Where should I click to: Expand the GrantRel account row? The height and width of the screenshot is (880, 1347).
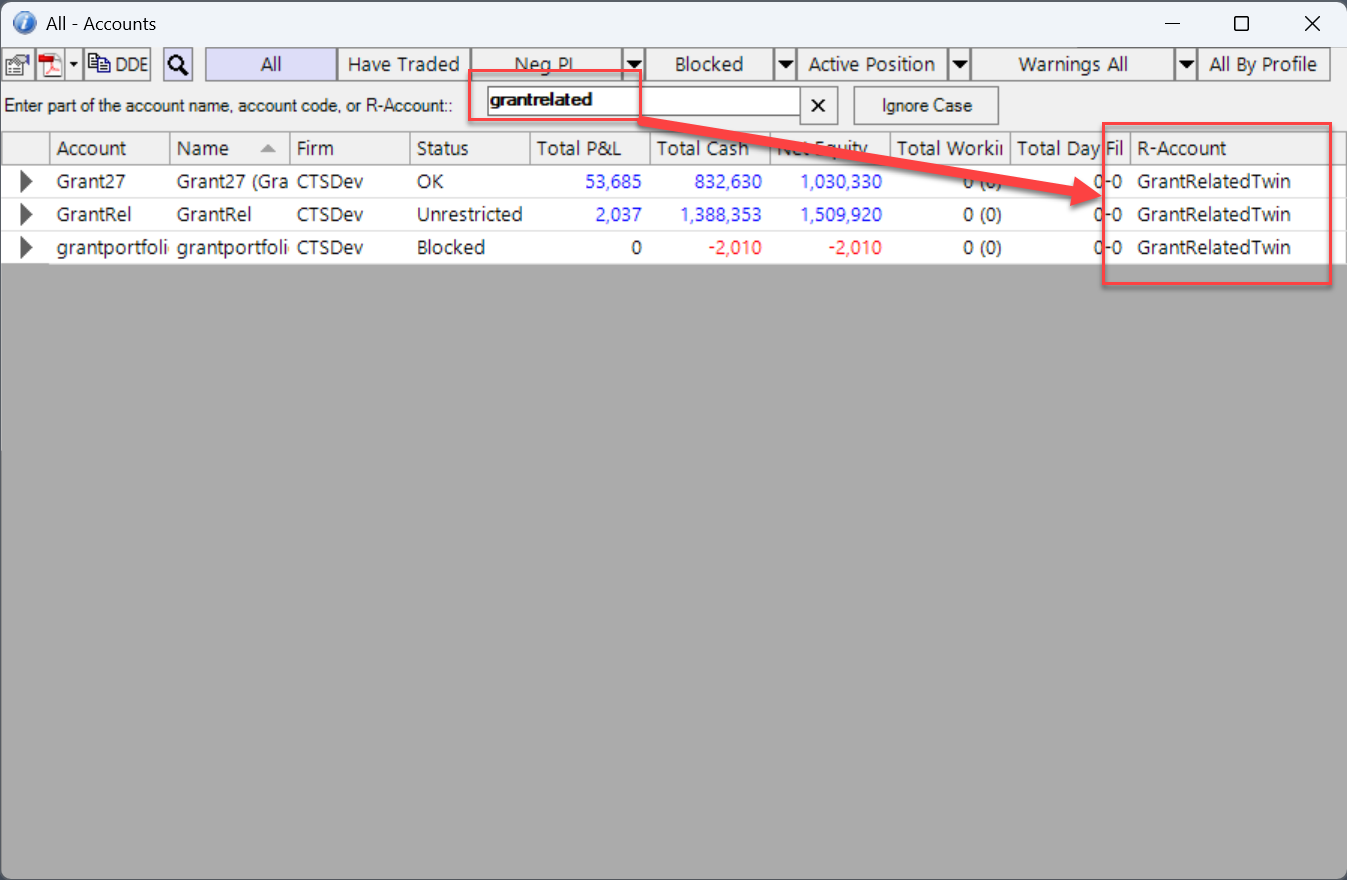coord(26,215)
